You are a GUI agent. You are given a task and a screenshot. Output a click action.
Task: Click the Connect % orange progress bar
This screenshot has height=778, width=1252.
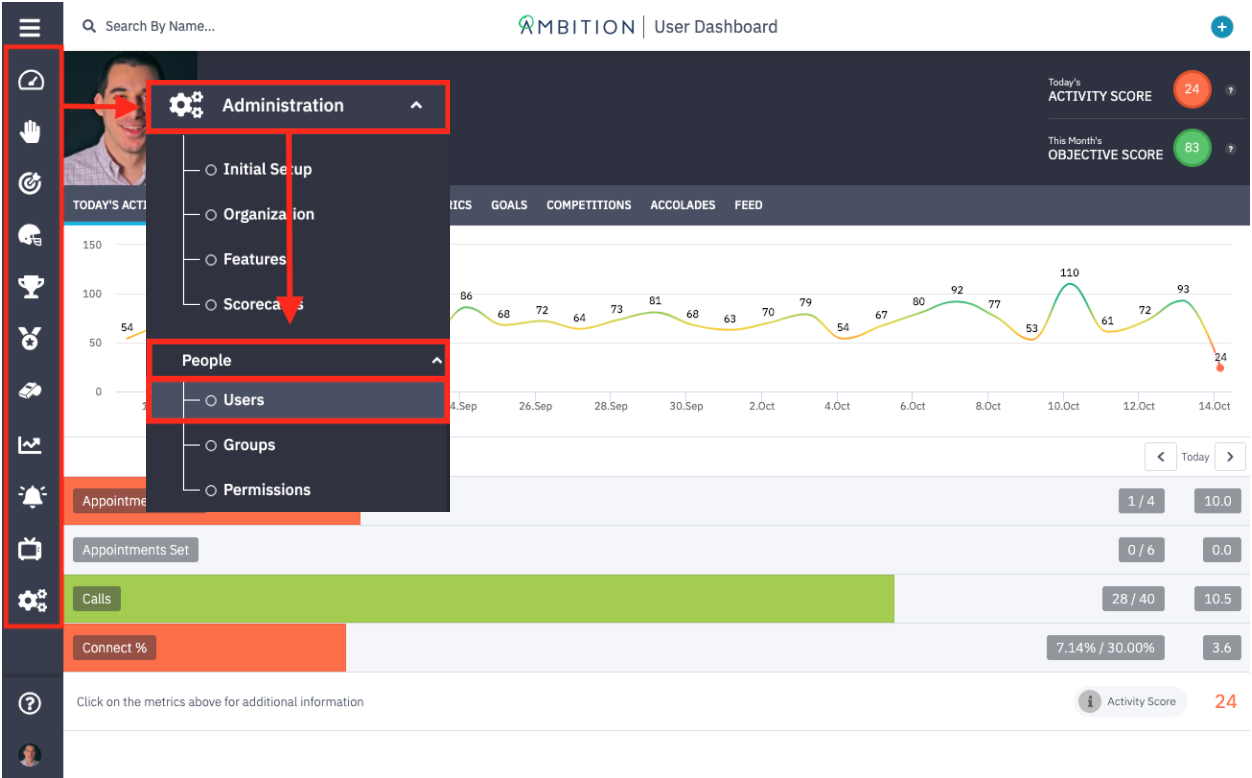pos(205,648)
